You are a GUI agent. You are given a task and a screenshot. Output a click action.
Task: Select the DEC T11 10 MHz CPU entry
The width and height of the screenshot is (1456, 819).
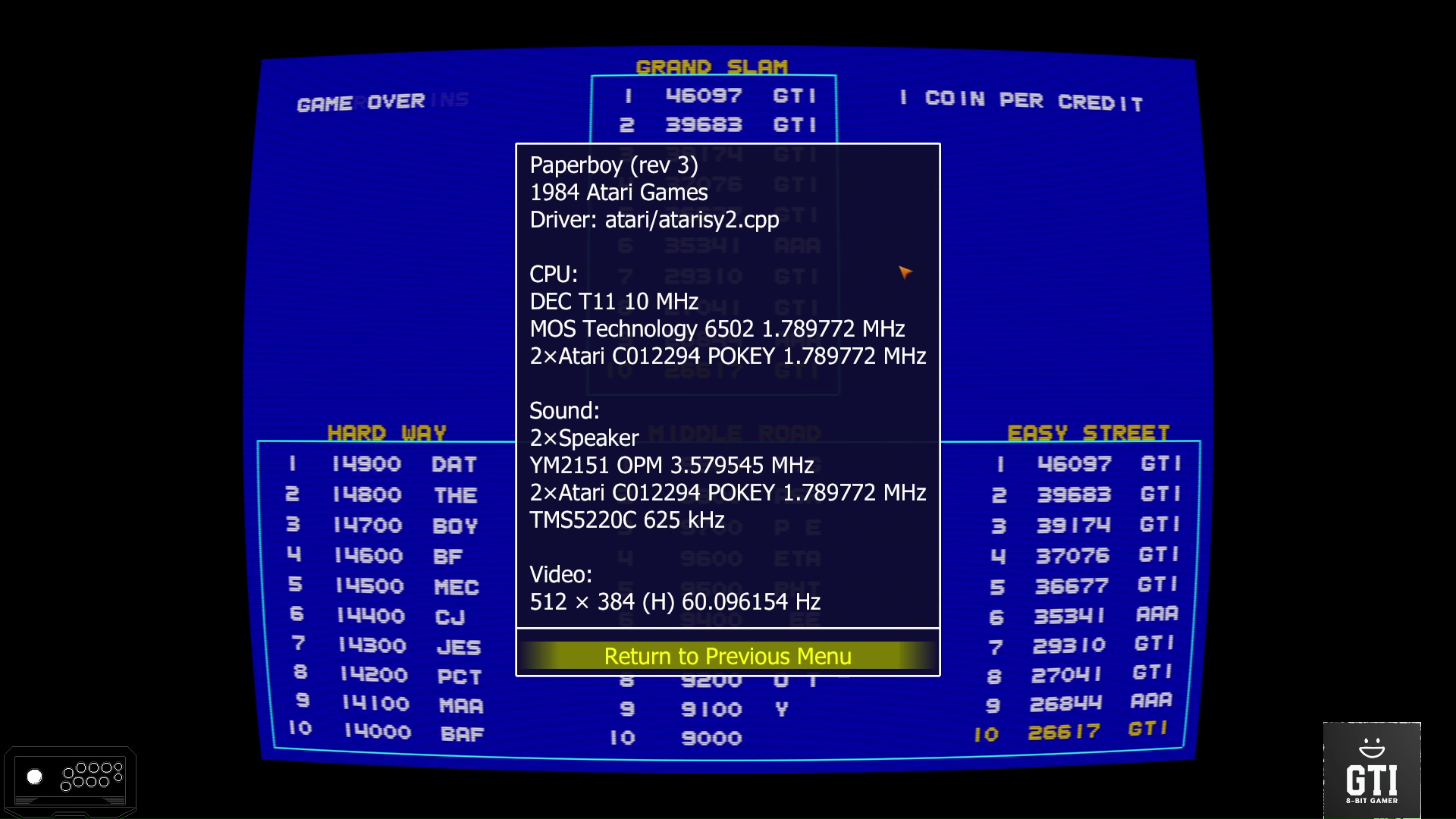tap(613, 301)
